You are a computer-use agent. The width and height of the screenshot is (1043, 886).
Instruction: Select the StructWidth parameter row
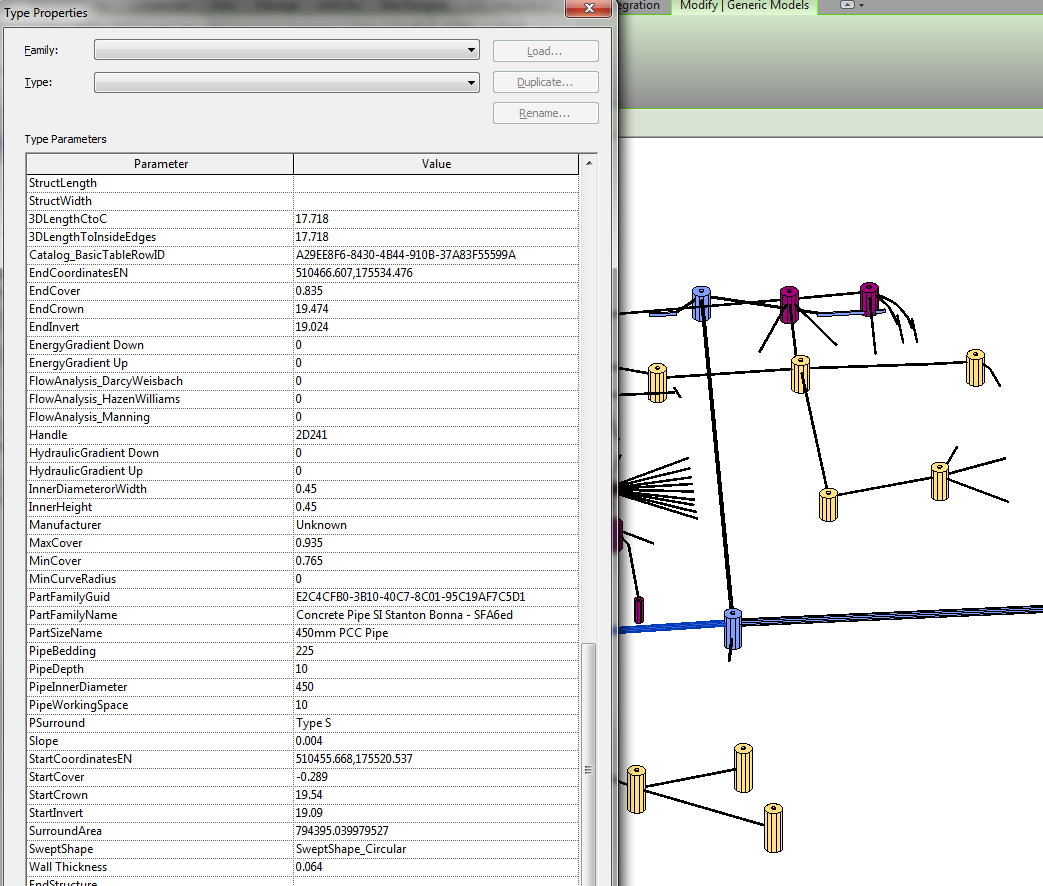pos(303,201)
